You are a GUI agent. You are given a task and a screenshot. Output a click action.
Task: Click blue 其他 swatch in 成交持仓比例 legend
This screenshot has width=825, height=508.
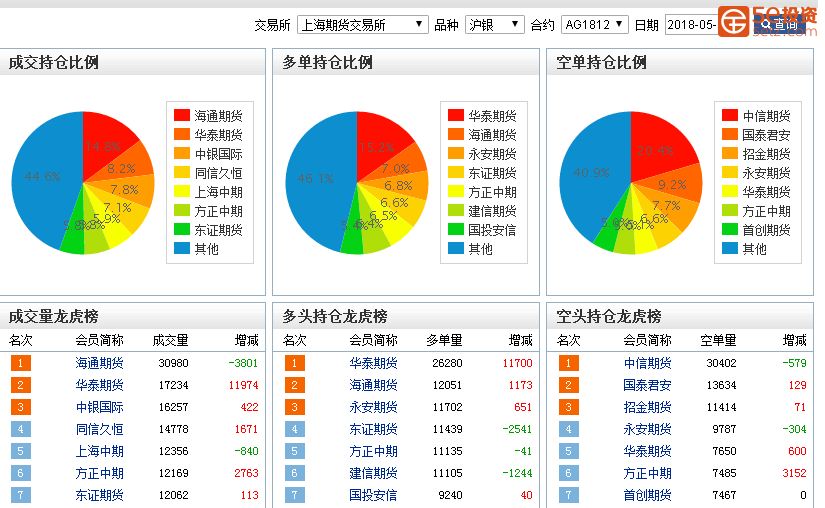[x=182, y=248]
